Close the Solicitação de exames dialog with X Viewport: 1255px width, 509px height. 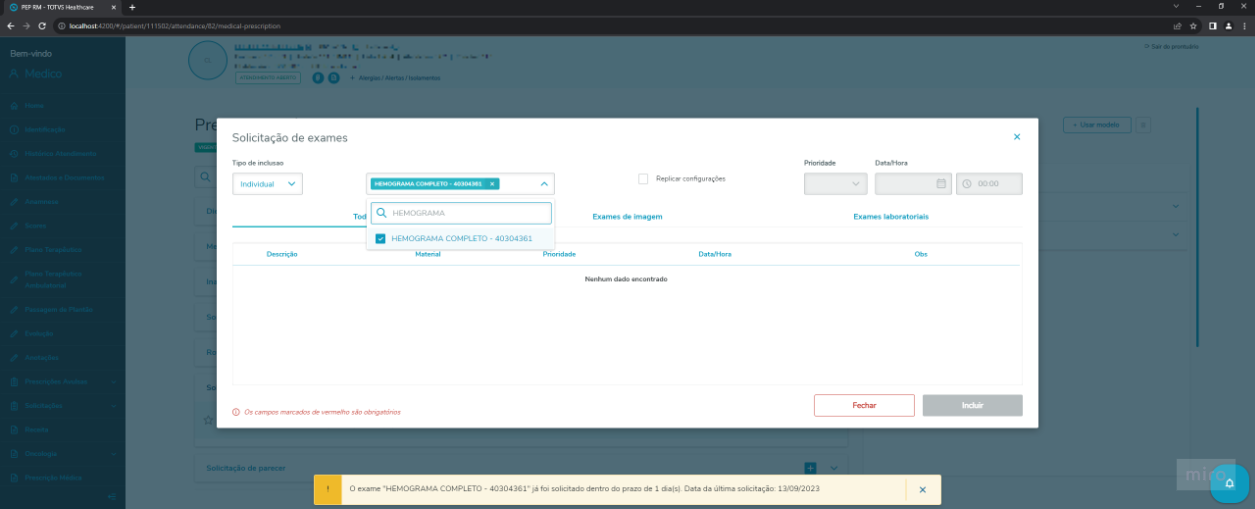pyautogui.click(x=1017, y=137)
